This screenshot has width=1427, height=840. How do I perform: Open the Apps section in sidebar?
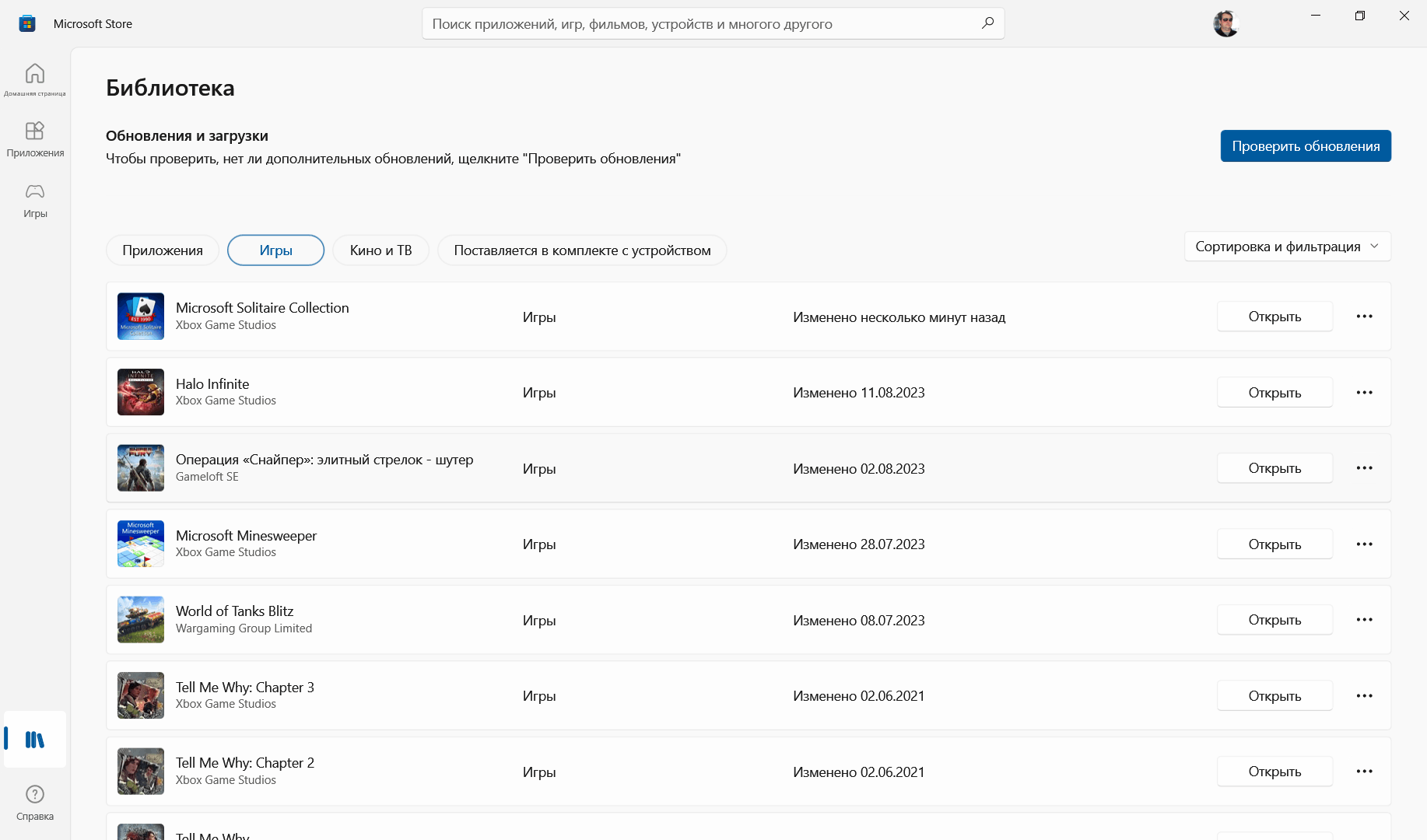[x=35, y=138]
